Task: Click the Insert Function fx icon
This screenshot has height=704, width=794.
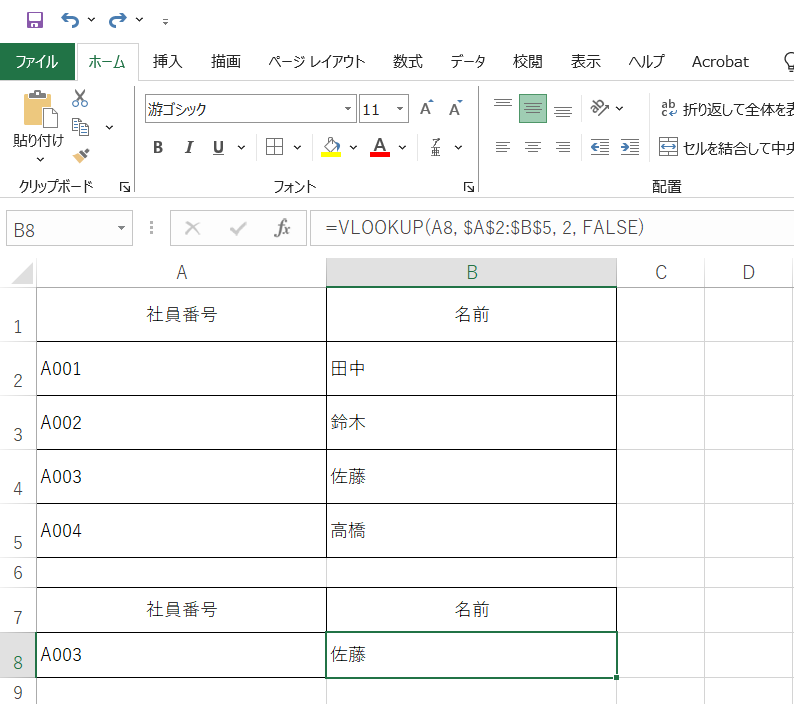Action: pos(282,228)
